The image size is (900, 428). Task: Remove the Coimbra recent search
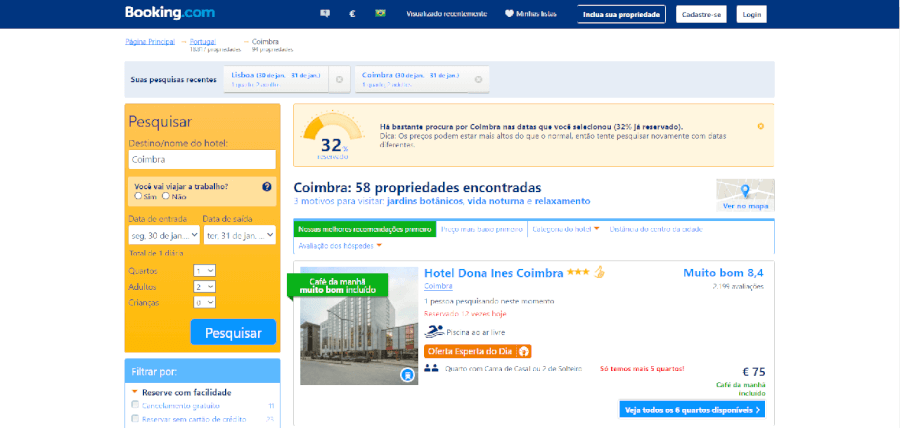(x=478, y=79)
